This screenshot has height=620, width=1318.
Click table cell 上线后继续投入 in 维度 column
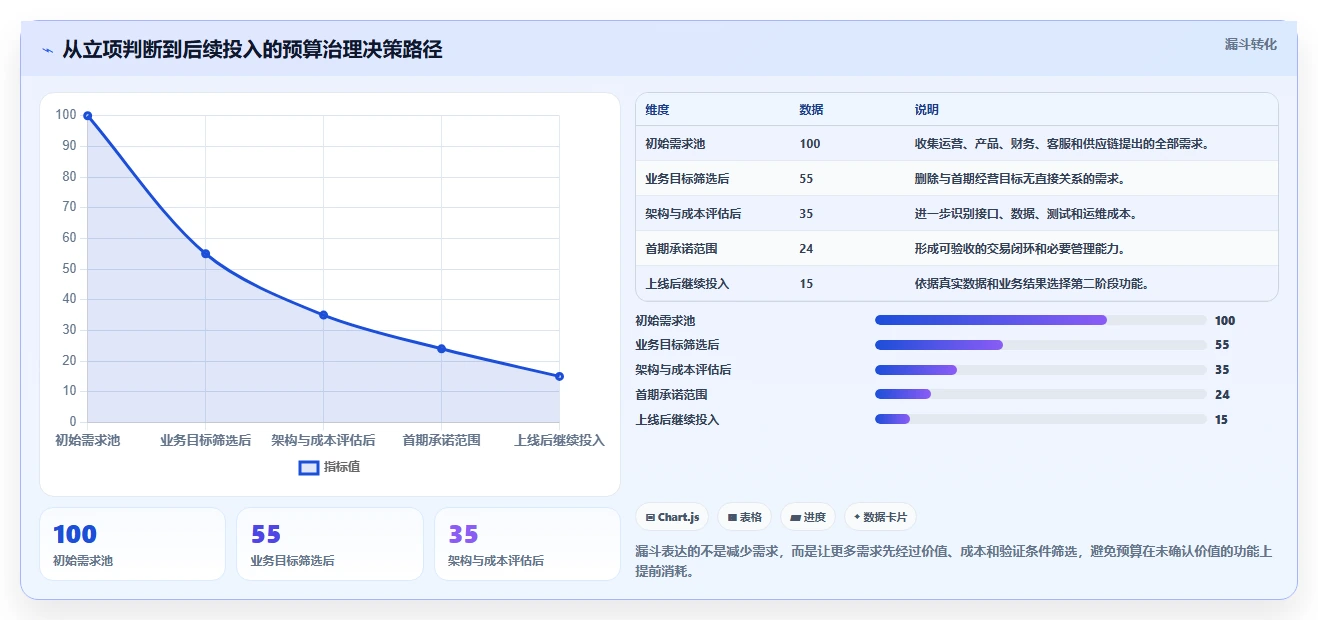coord(688,284)
